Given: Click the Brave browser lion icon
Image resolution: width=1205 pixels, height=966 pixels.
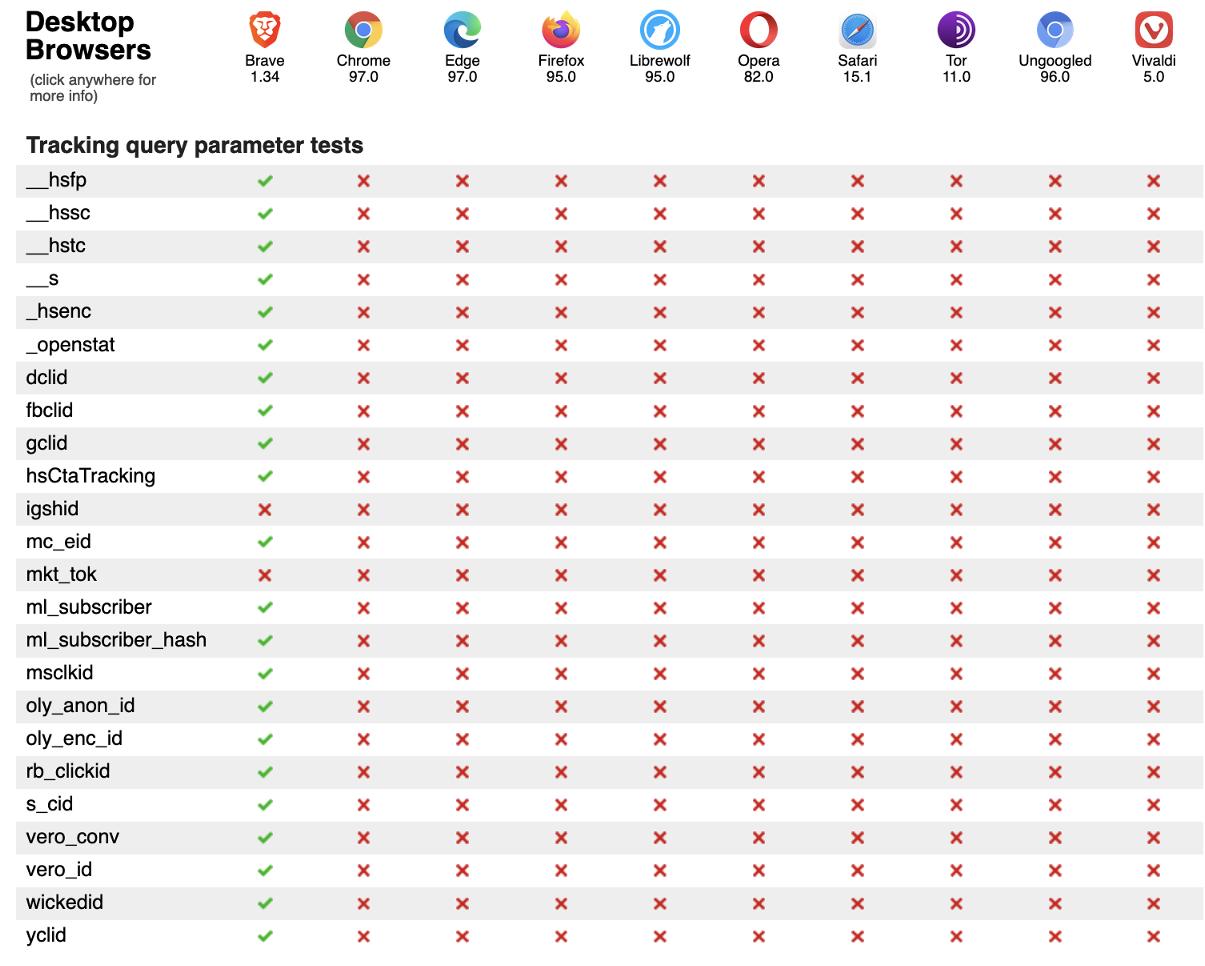Looking at the screenshot, I should (x=264, y=30).
